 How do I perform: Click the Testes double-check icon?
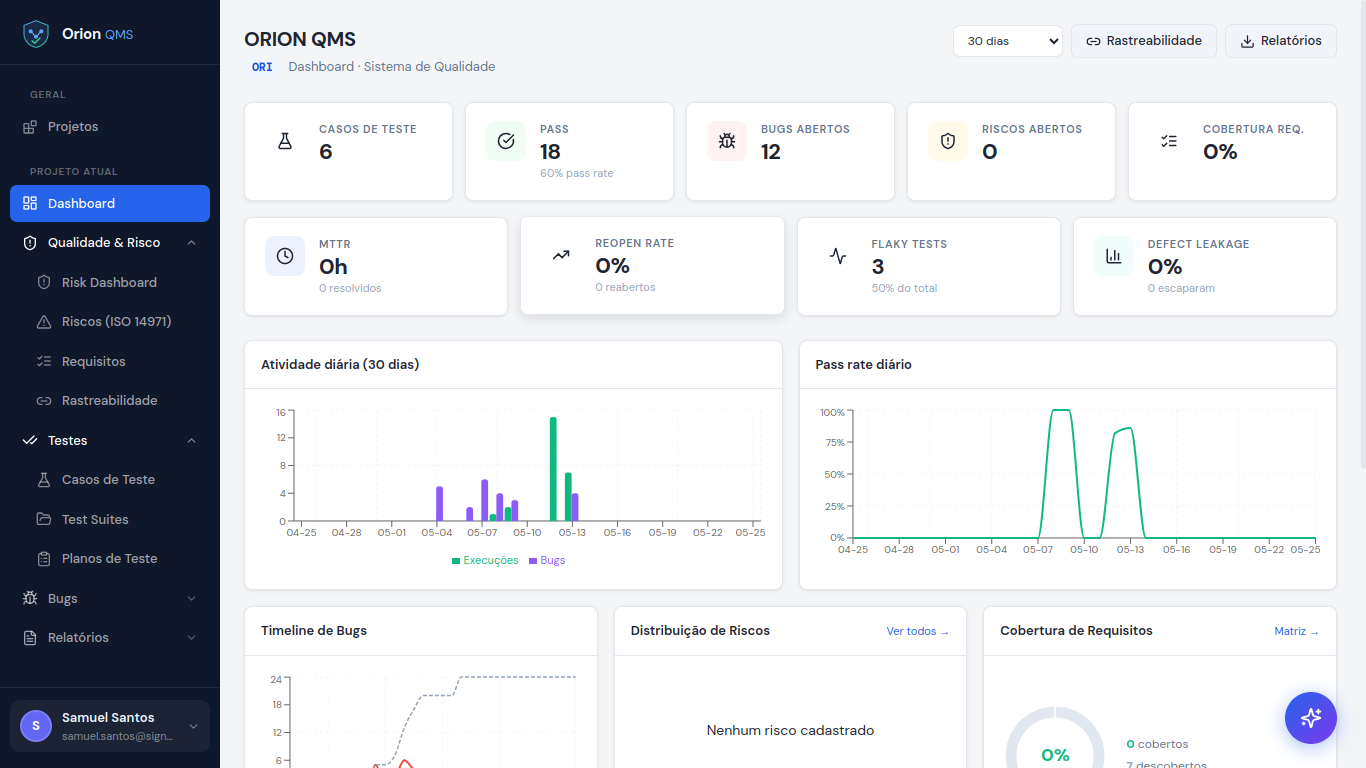tap(30, 440)
